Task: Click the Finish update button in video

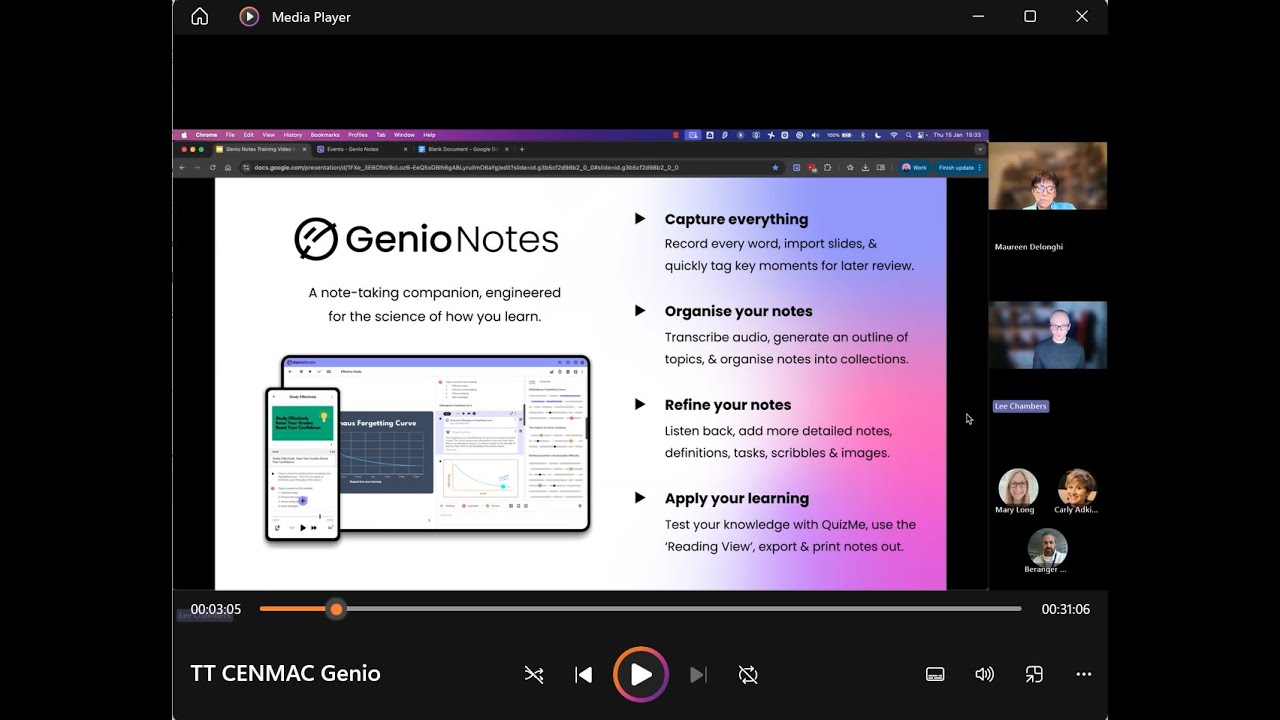Action: pyautogui.click(x=959, y=168)
